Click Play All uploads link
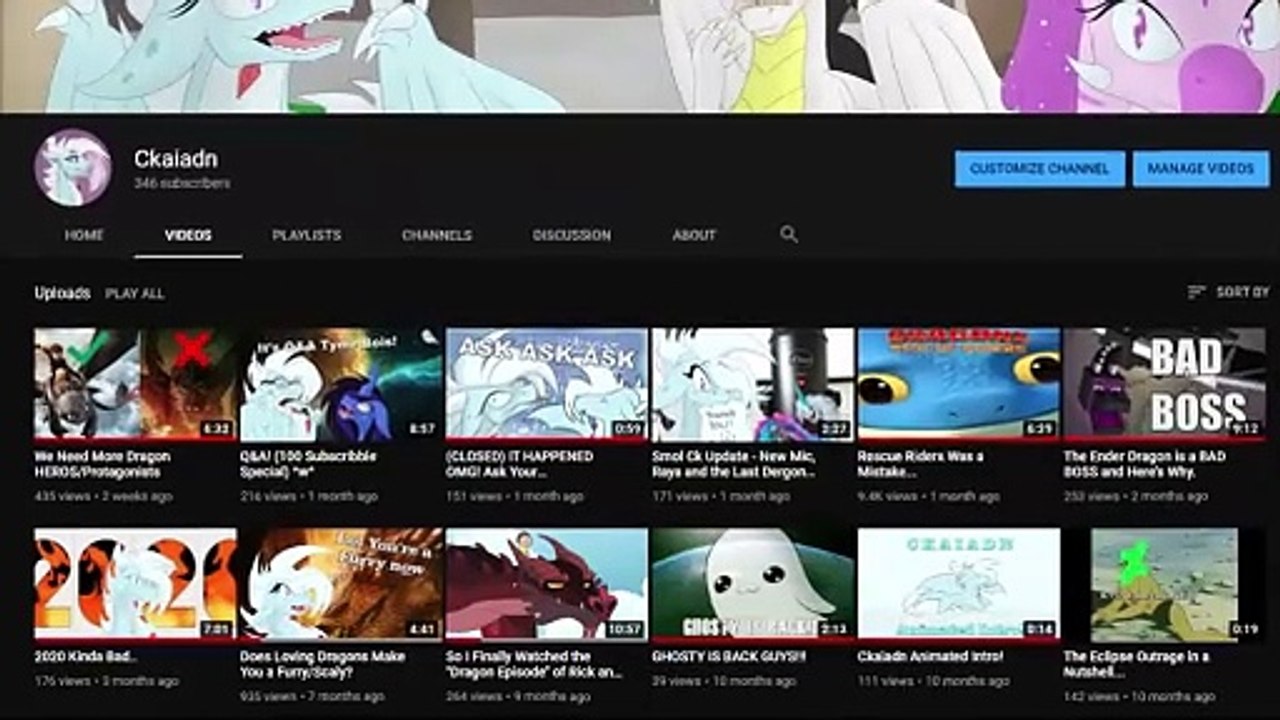The width and height of the screenshot is (1280, 720). (x=135, y=293)
